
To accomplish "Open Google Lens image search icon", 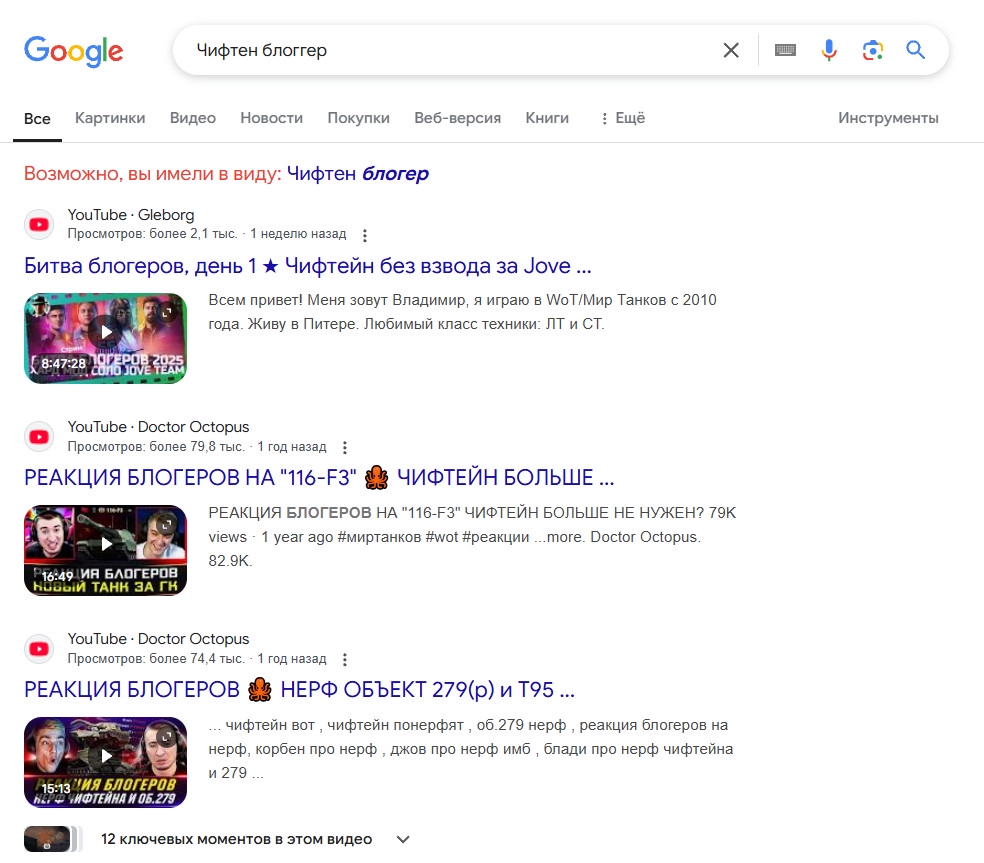I will click(872, 50).
